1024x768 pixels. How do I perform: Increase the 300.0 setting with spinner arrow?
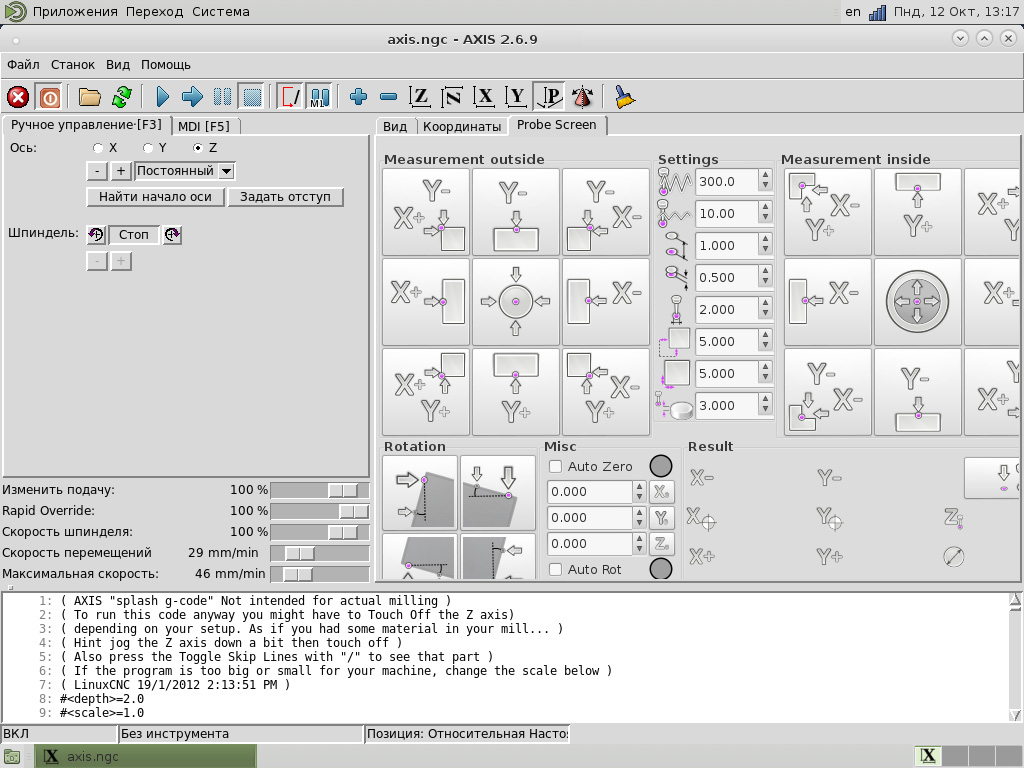(765, 176)
